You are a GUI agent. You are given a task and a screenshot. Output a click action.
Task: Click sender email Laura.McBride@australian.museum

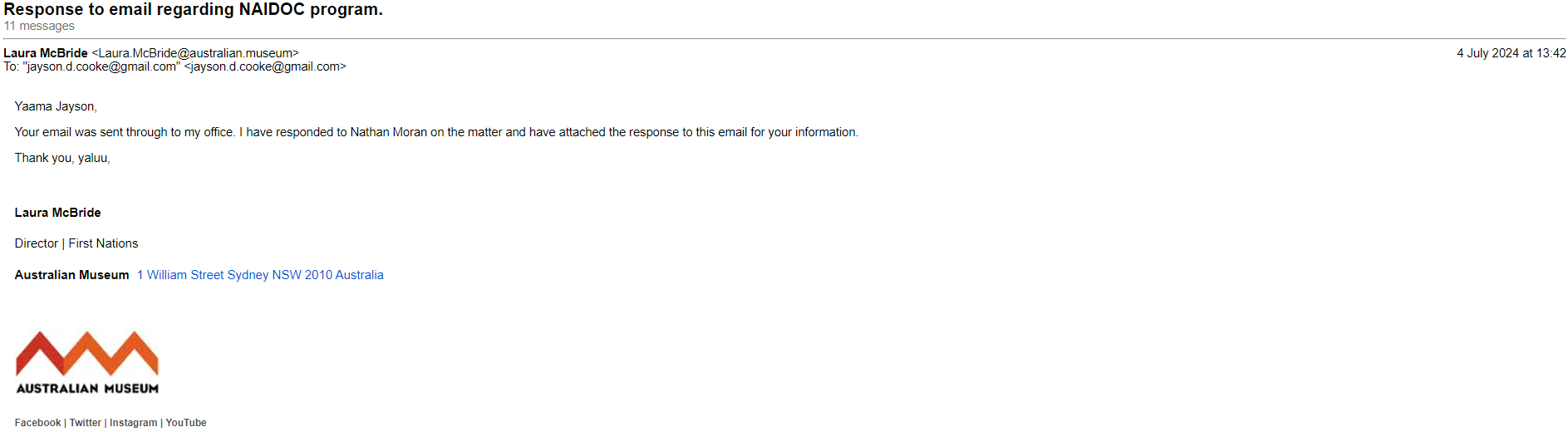[x=195, y=53]
